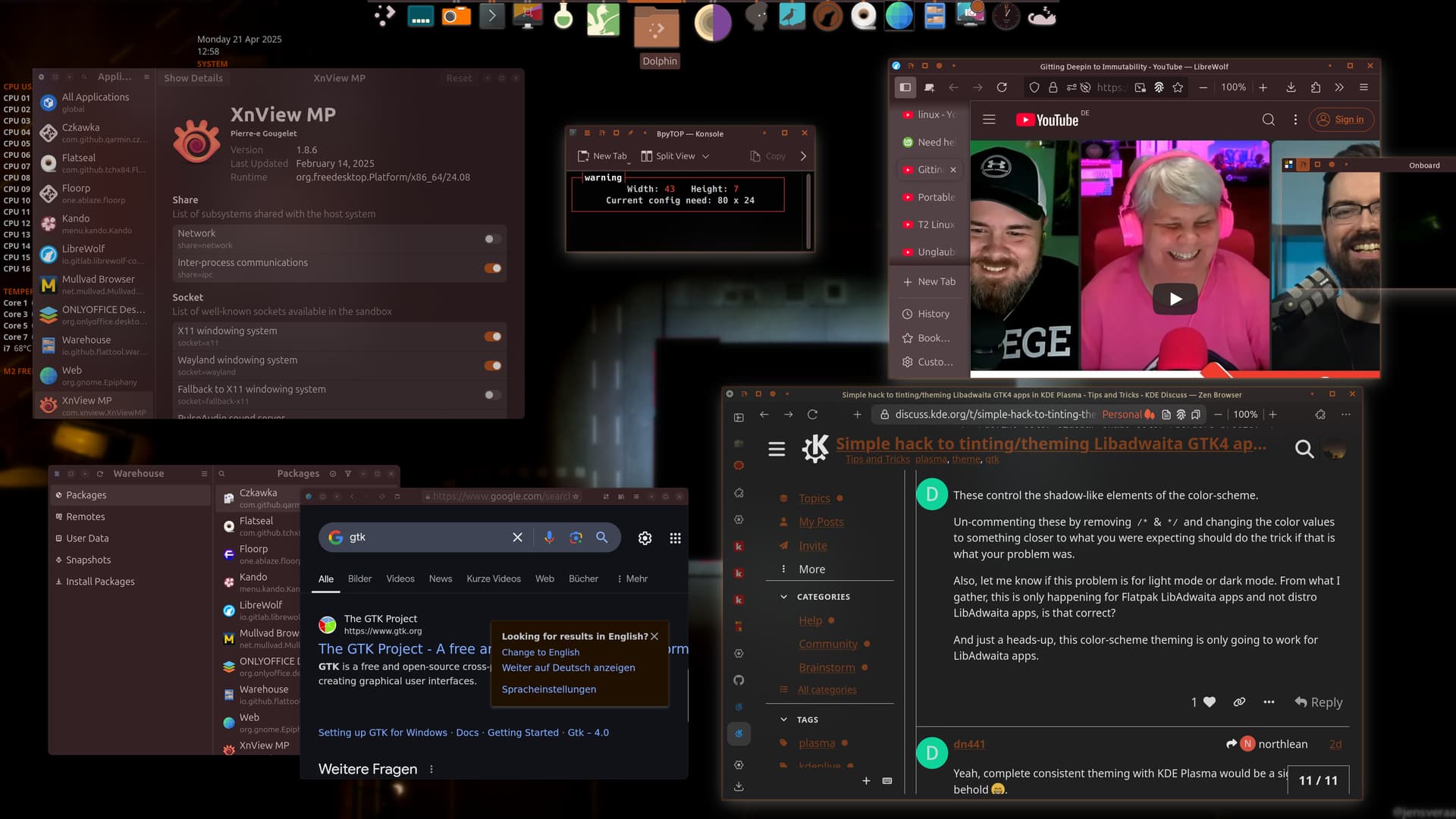The height and width of the screenshot is (819, 1456).
Task: Switch to Bilder tab in Google
Action: pos(359,579)
